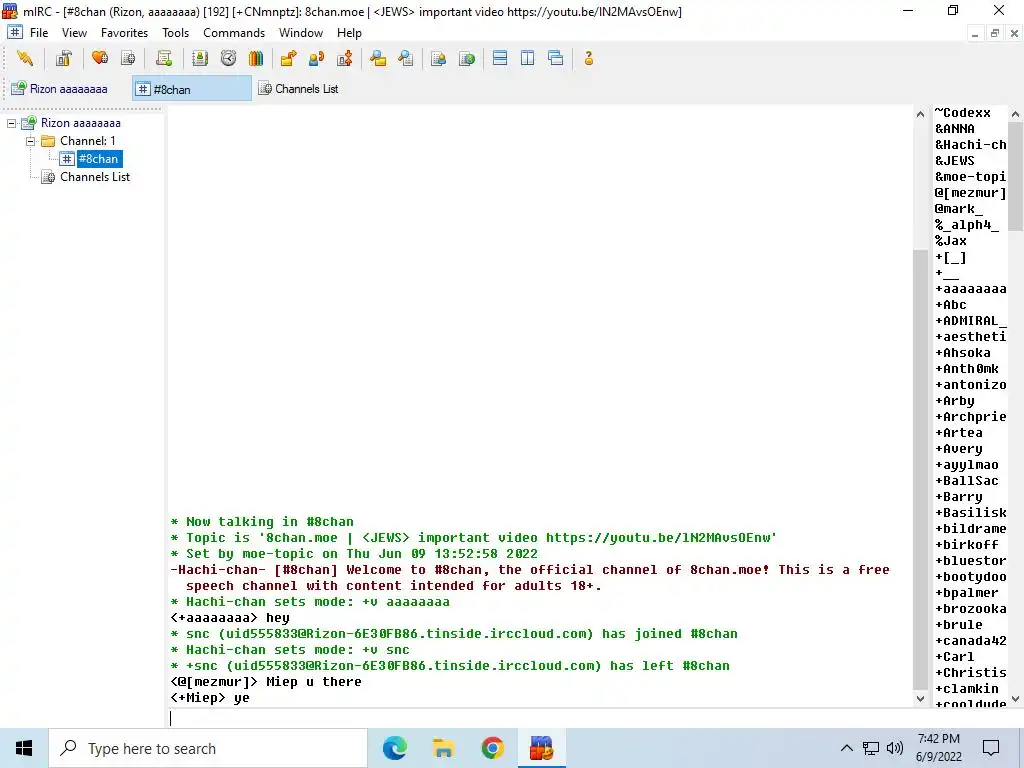Image resolution: width=1024 pixels, height=768 pixels.
Task: Open mIRC Options hammer icon
Action: 63,59
